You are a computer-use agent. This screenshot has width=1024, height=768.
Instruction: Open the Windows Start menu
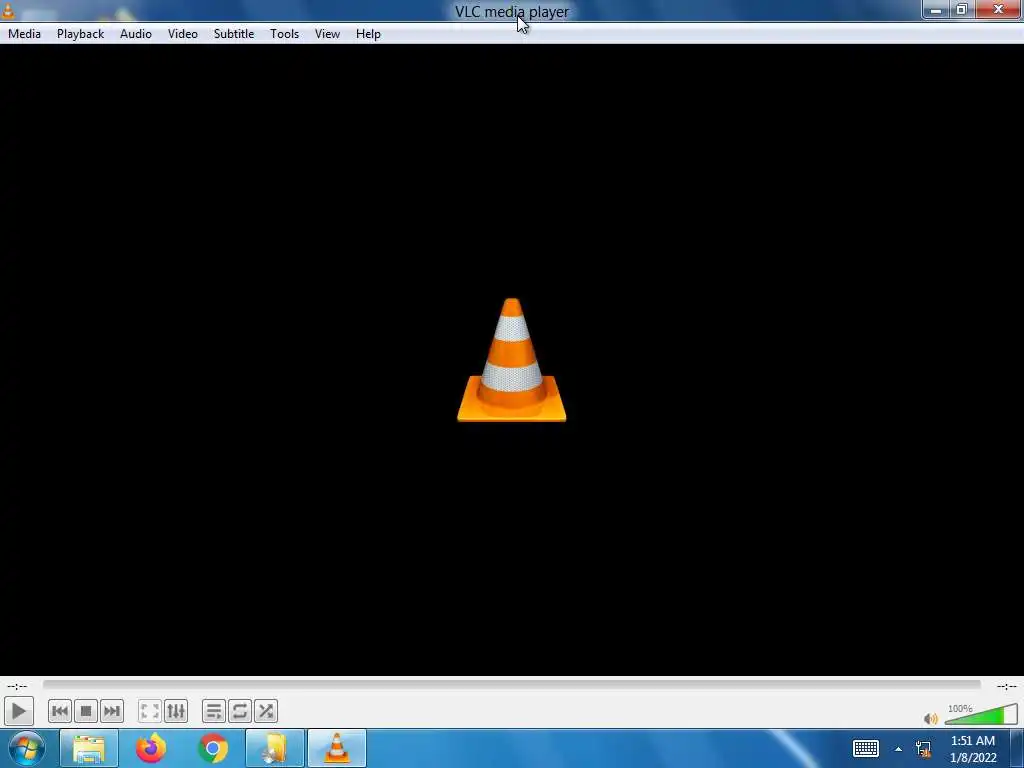[x=27, y=748]
